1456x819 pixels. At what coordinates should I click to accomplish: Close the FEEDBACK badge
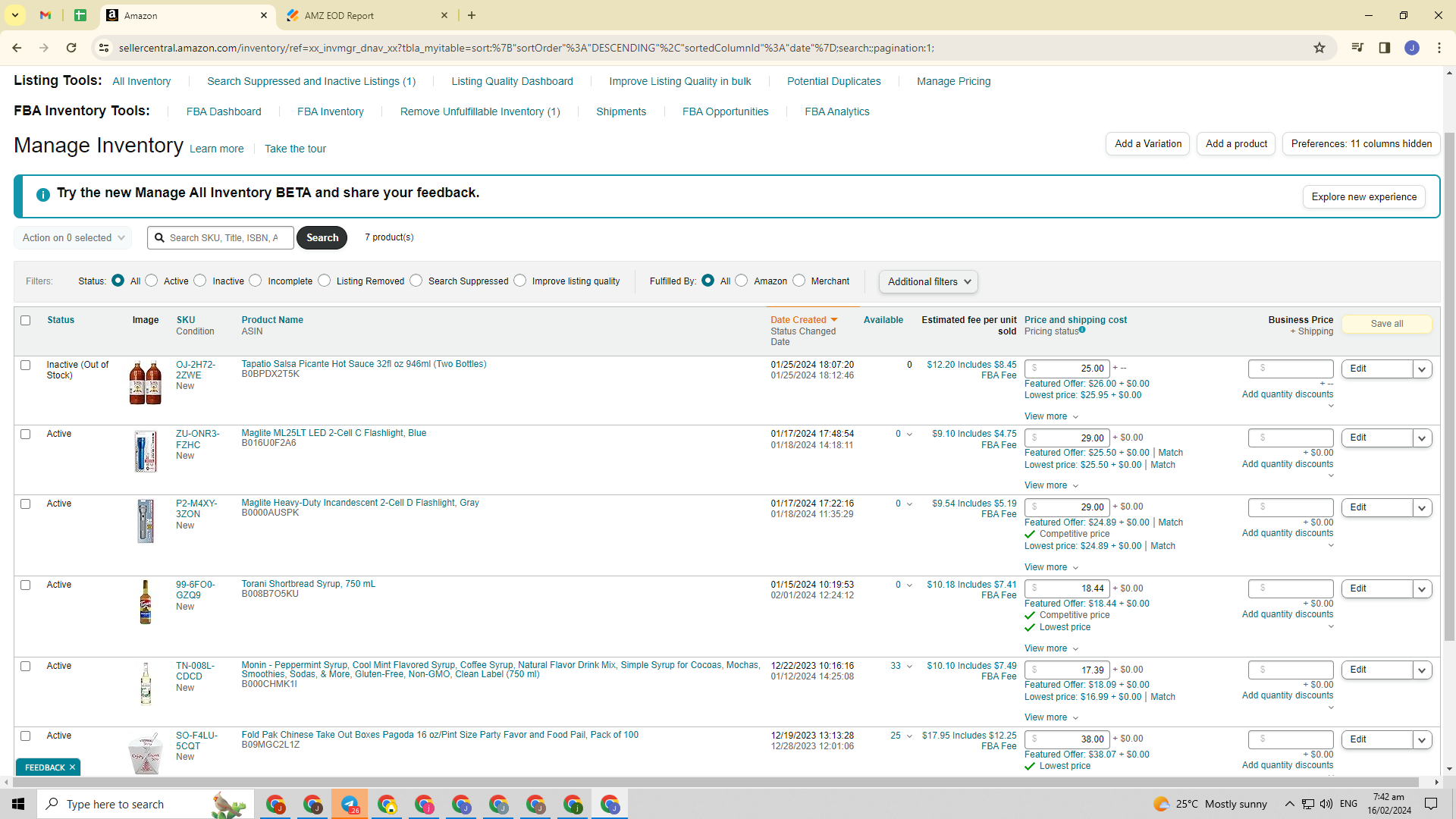pyautogui.click(x=72, y=767)
